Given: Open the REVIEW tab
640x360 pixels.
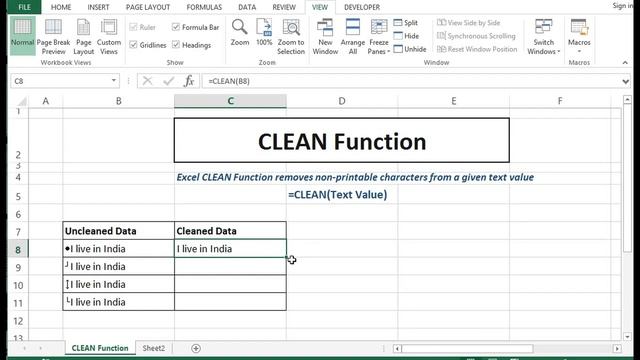Looking at the screenshot, I should (x=284, y=7).
